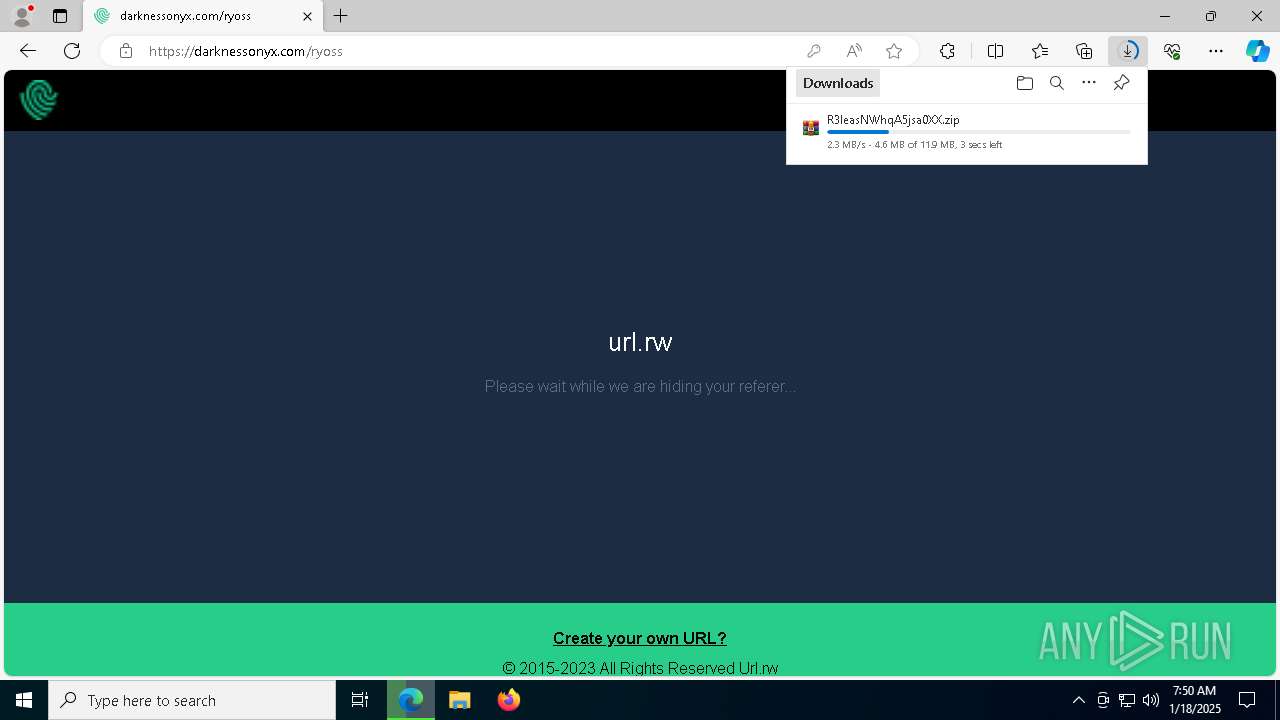Open Collections icon
Image resolution: width=1280 pixels, height=720 pixels.
[x=1084, y=51]
